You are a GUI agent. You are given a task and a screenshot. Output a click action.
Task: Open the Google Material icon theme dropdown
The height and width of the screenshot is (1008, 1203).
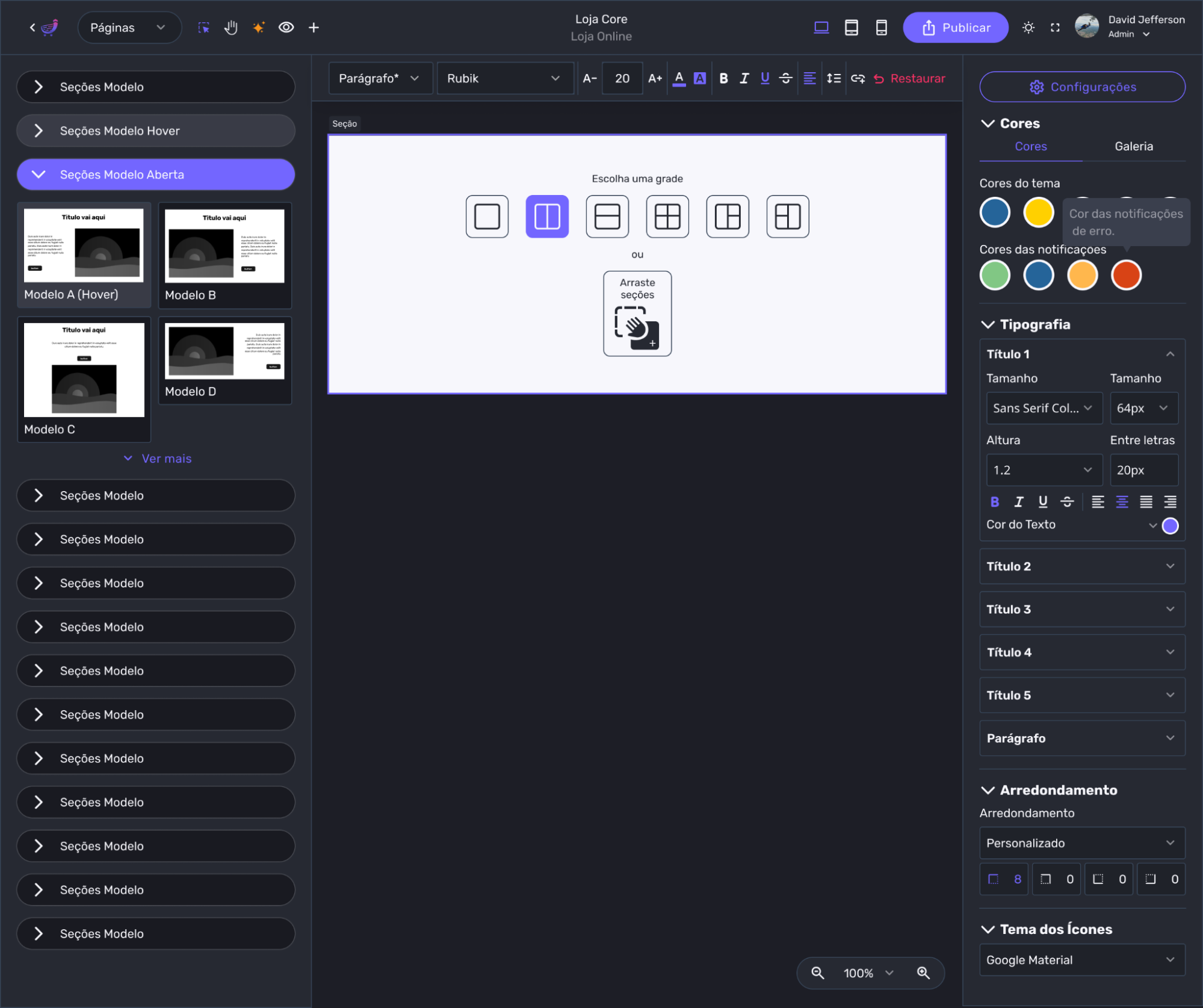pos(1081,960)
